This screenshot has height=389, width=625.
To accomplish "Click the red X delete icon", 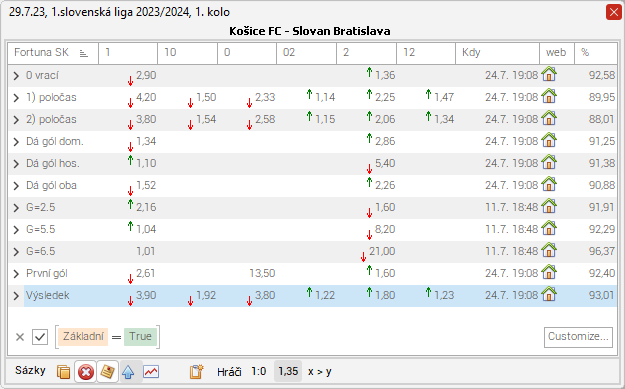I will (85, 372).
